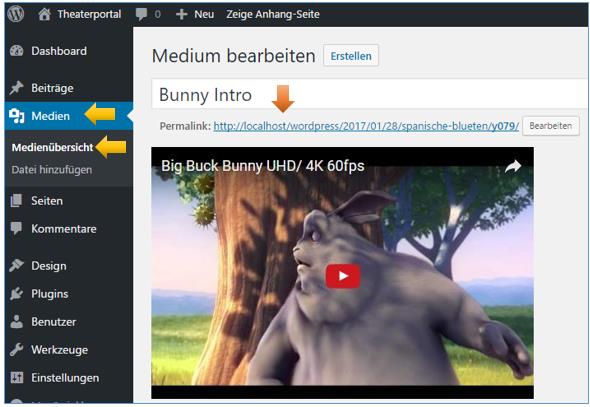Click the comments bubble icon in admin bar
590x407 pixels.
click(x=141, y=14)
